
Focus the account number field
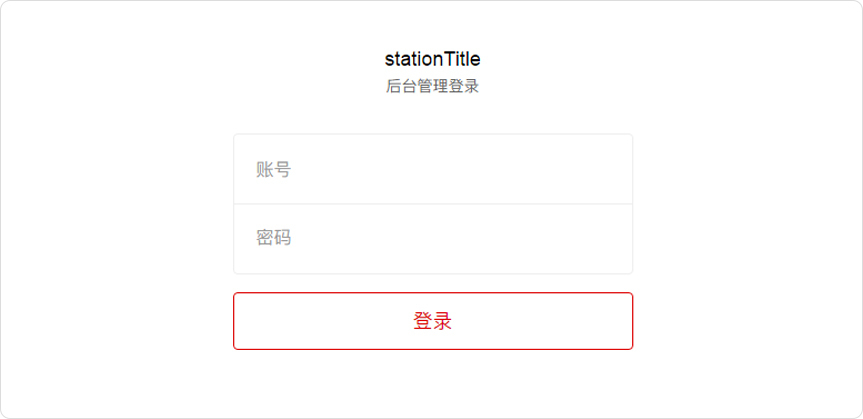[x=432, y=169]
